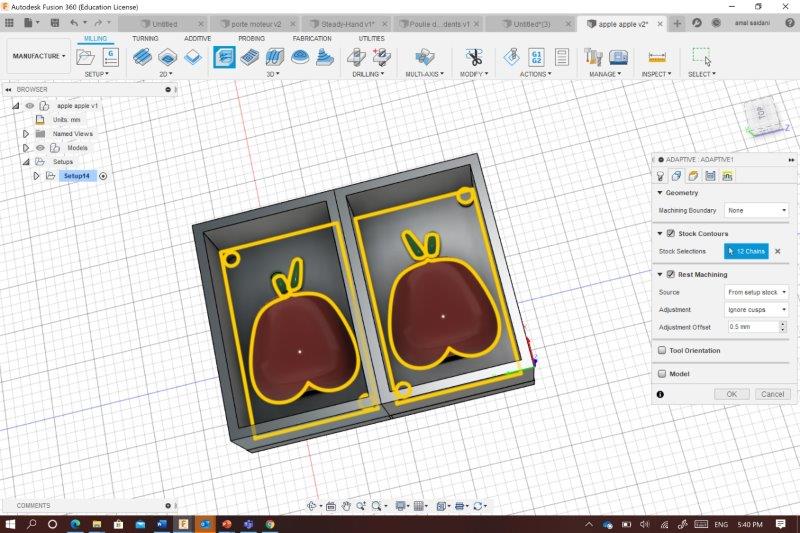Switch to the UTILITIES ribbon tab
This screenshot has height=533, width=800.
coord(371,39)
